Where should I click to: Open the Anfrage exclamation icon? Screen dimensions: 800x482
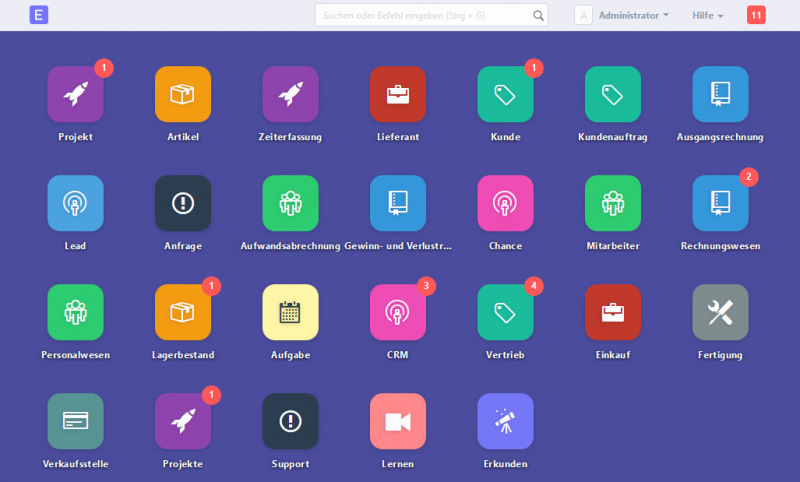coord(183,203)
